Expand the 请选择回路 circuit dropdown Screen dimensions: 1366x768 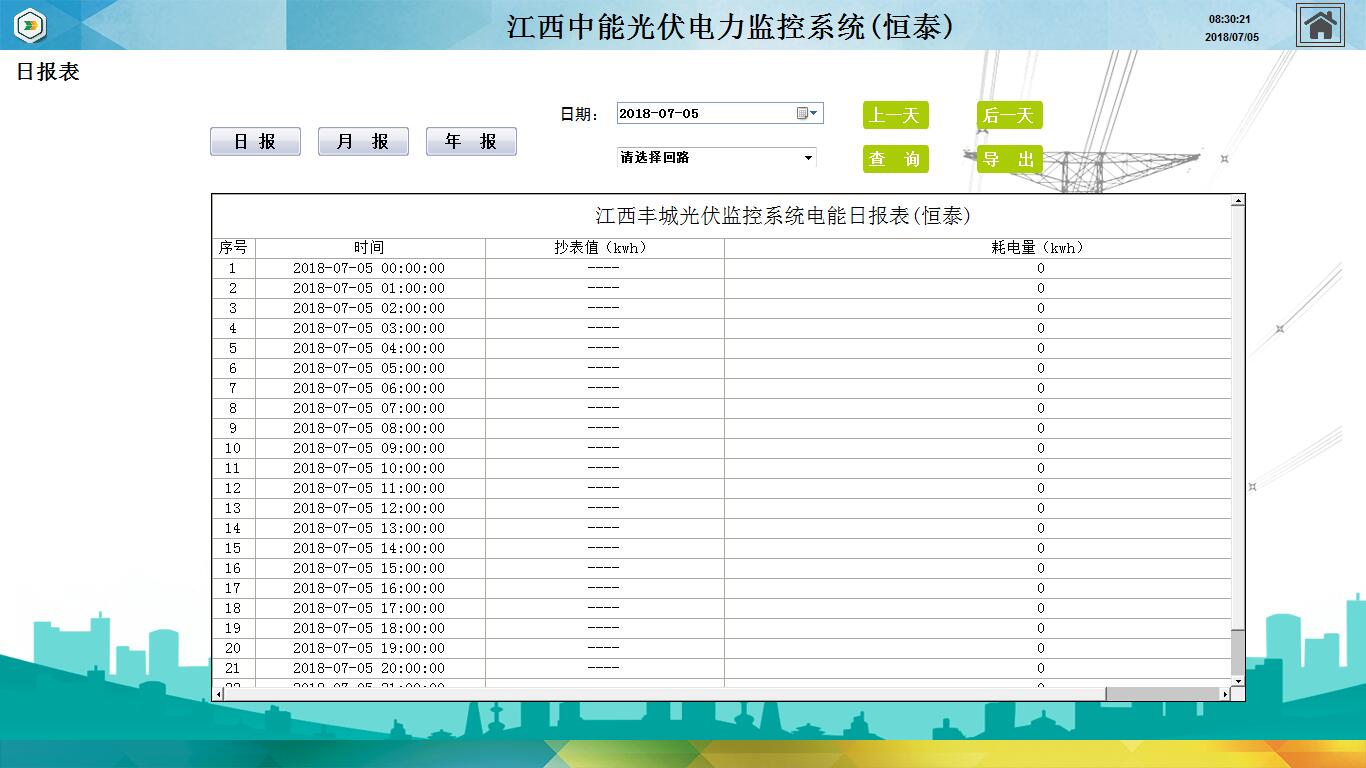click(808, 158)
